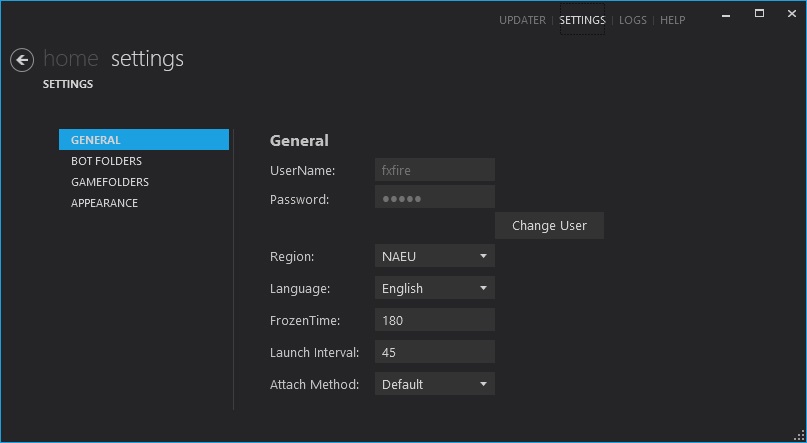Switch to the Logs tab
This screenshot has width=807, height=443.
pyautogui.click(x=632, y=20)
